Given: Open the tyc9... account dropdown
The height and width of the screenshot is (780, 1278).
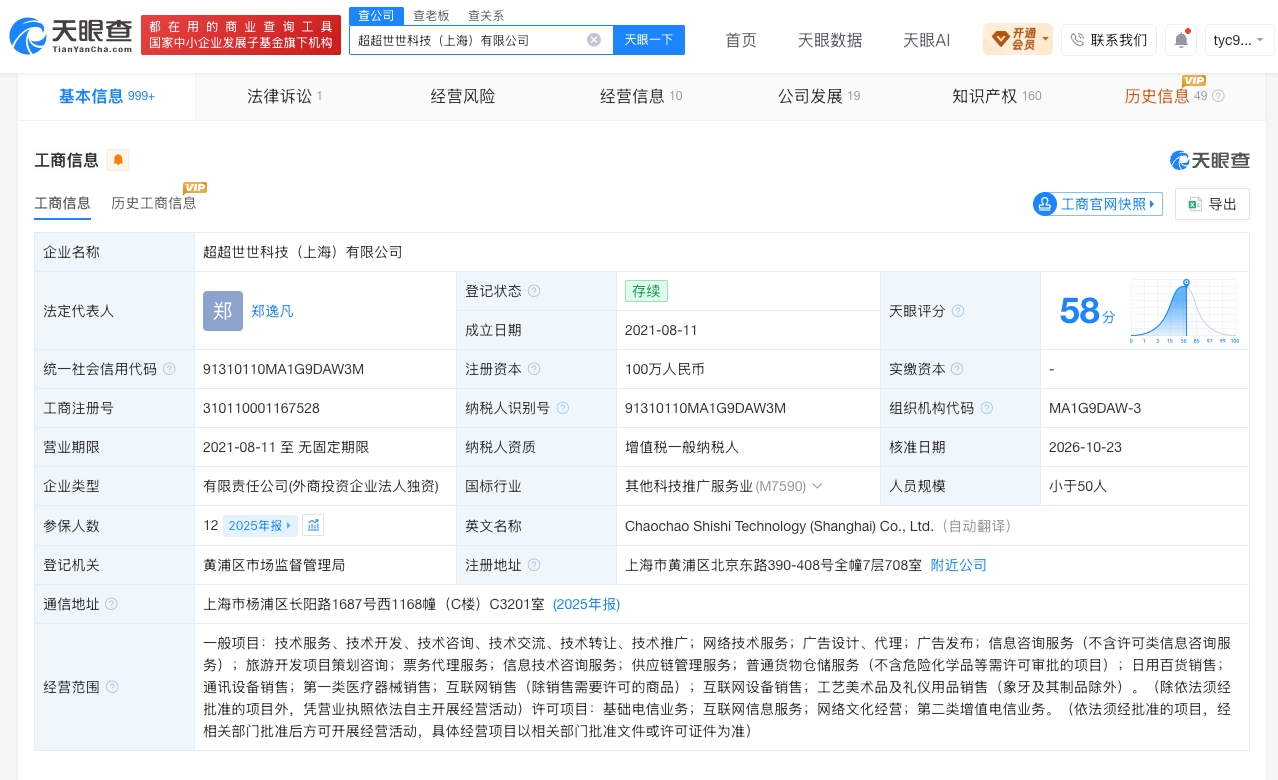Looking at the screenshot, I should 1240,40.
